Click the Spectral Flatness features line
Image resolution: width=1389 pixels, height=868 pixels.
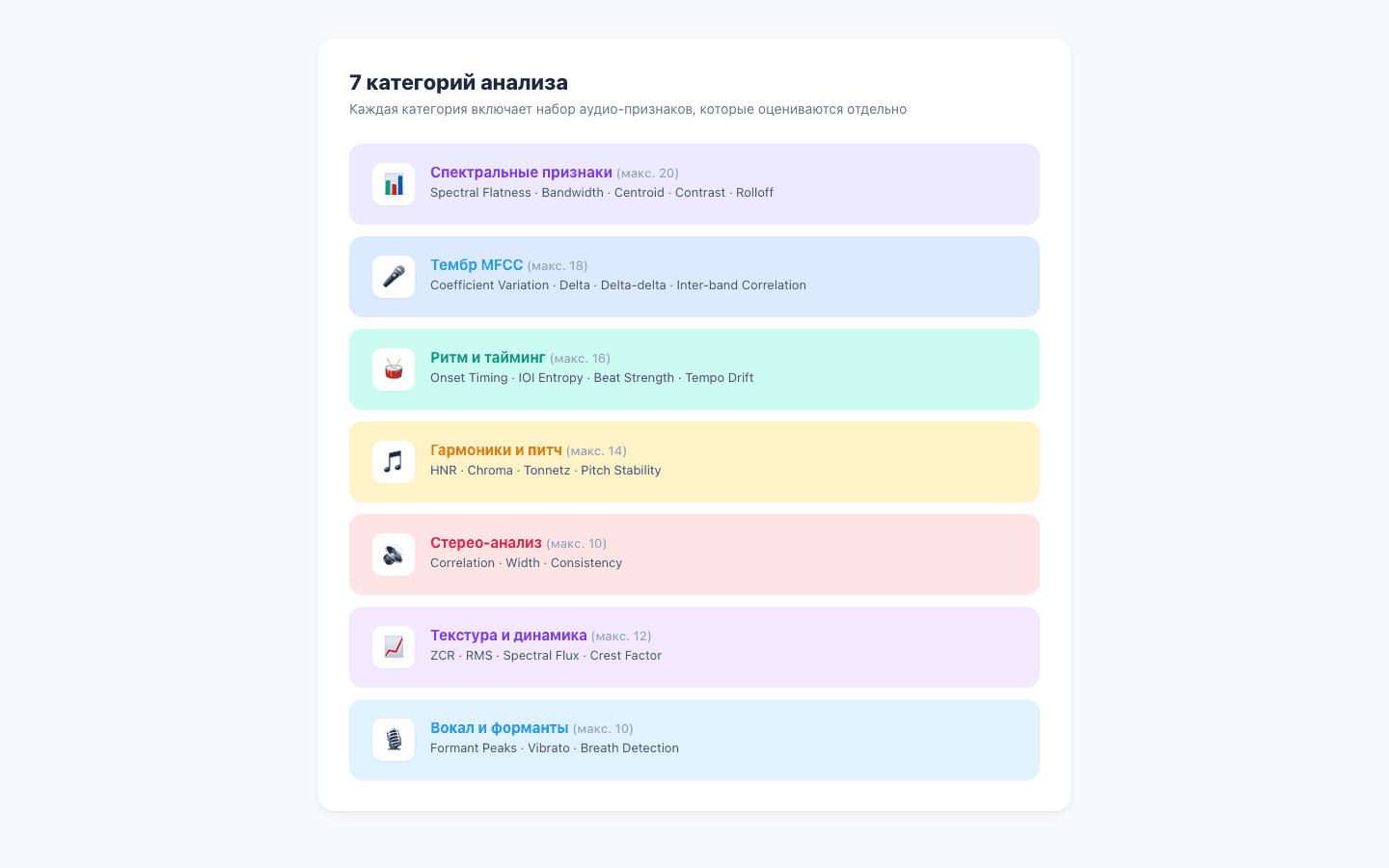(x=601, y=193)
